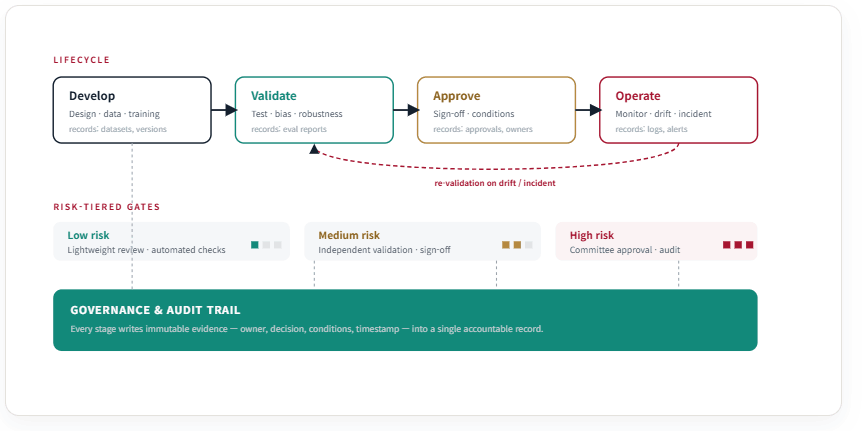Click the Governance & Audit Trail banner
Image resolution: width=862 pixels, height=431 pixels.
point(405,320)
